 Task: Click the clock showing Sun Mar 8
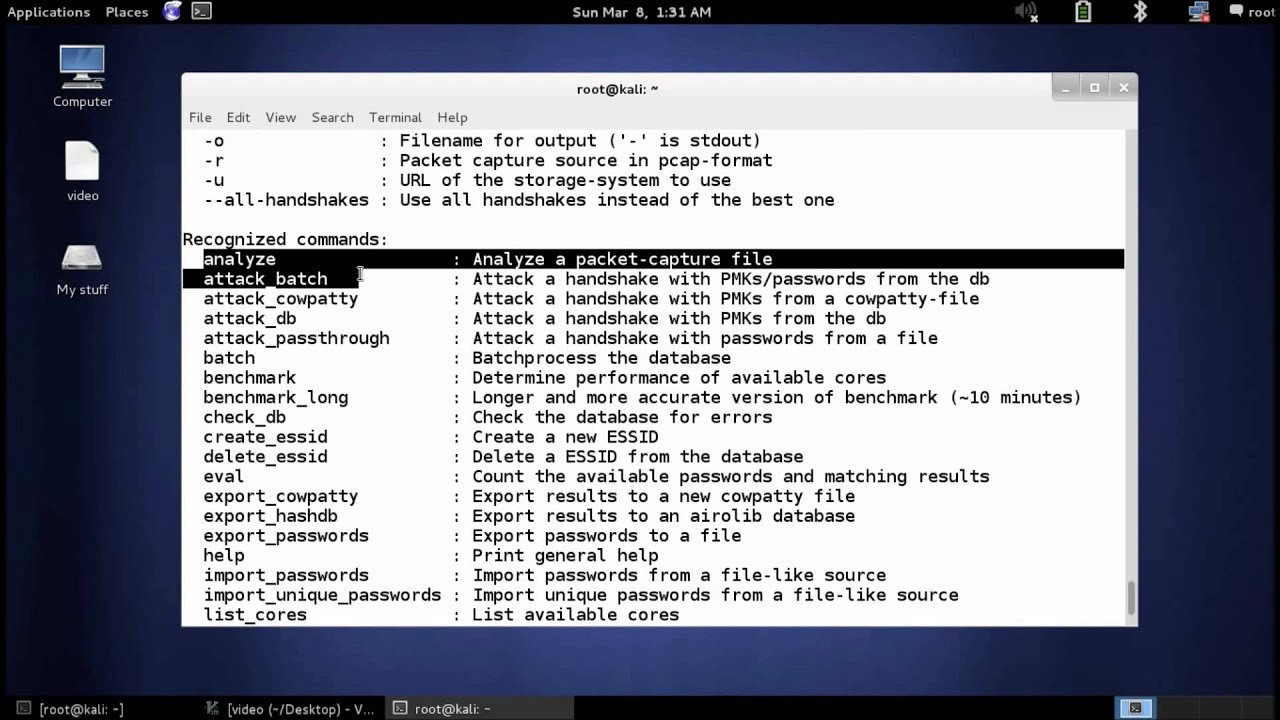pyautogui.click(x=642, y=12)
